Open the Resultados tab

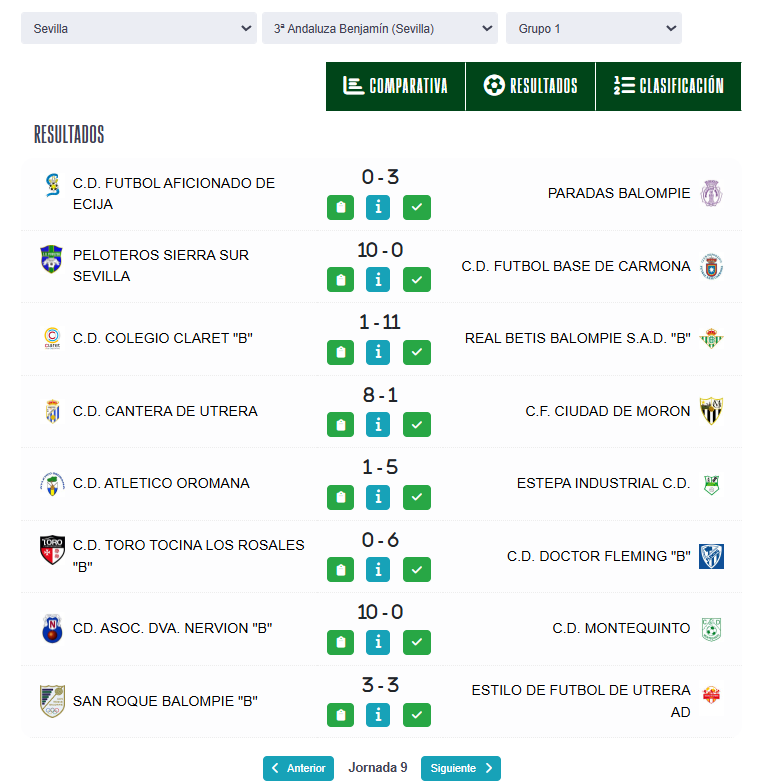(530, 86)
